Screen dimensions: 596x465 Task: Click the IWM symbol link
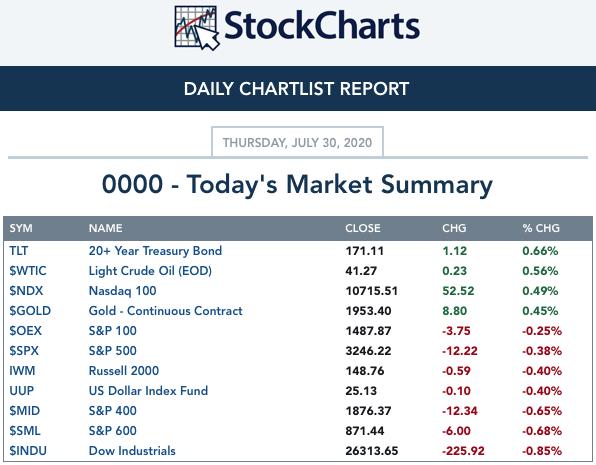pos(22,371)
